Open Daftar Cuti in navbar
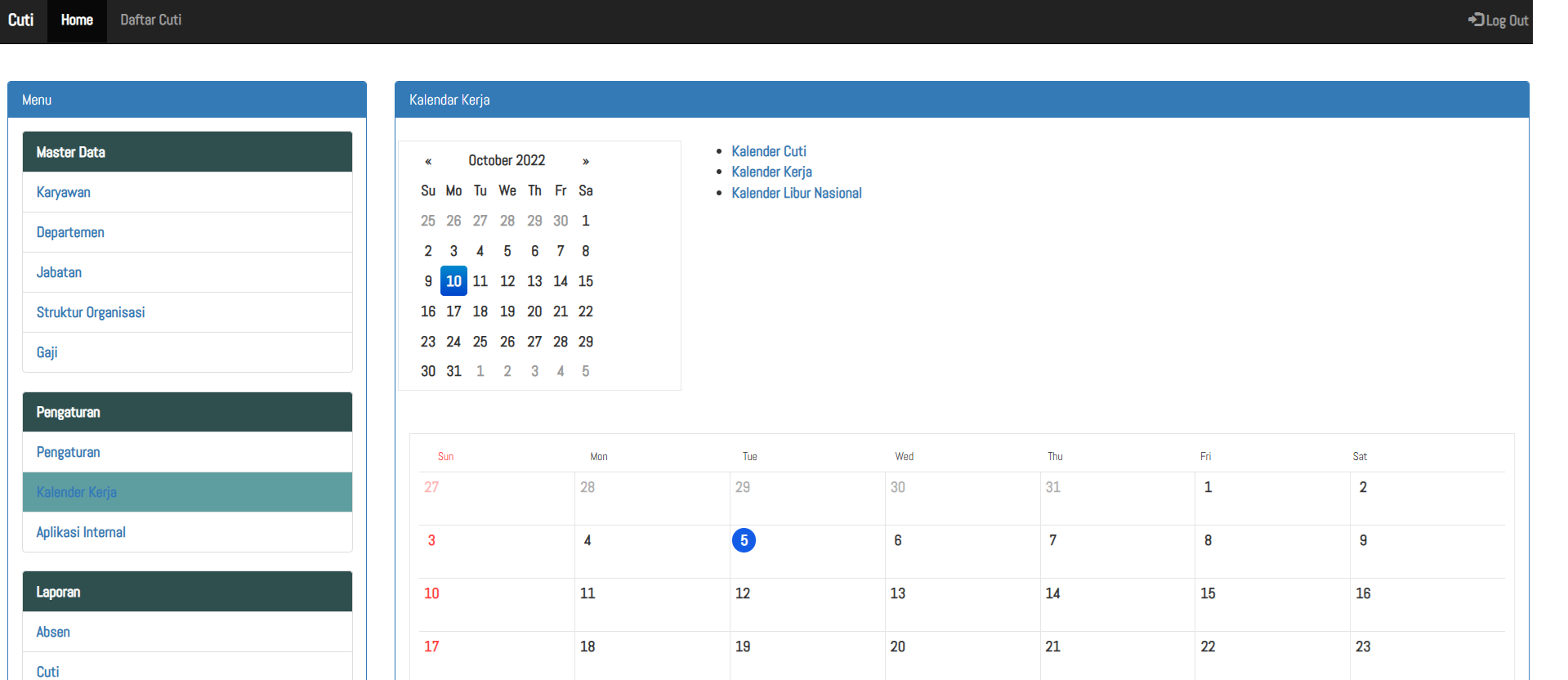 point(151,20)
